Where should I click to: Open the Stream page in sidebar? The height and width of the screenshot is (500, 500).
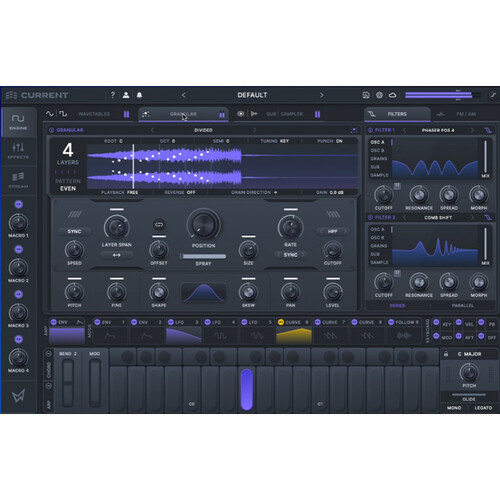pos(18,180)
